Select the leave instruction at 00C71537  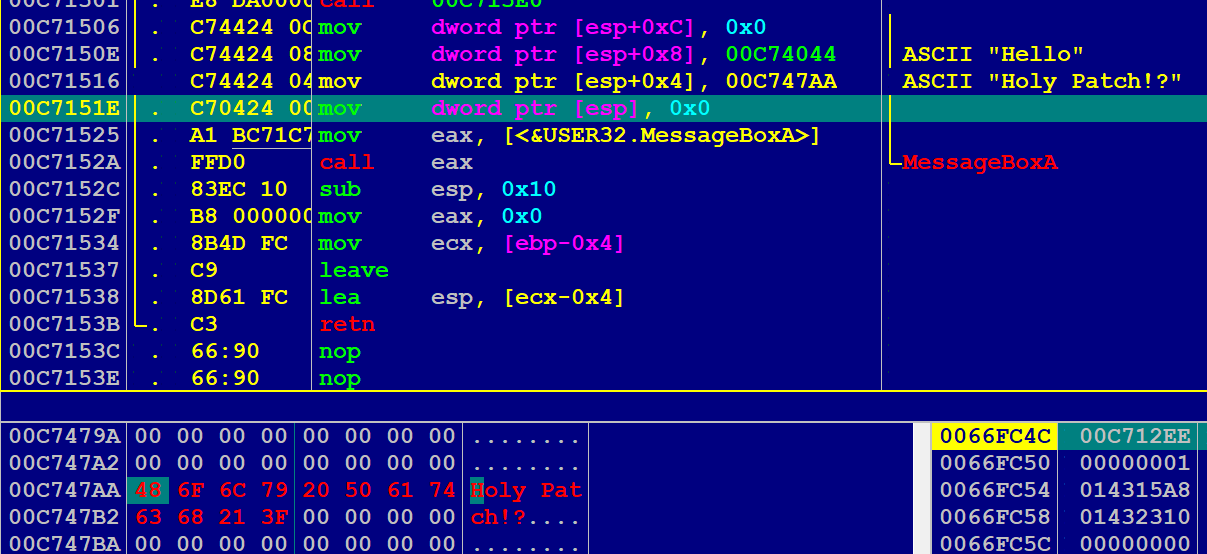353,270
